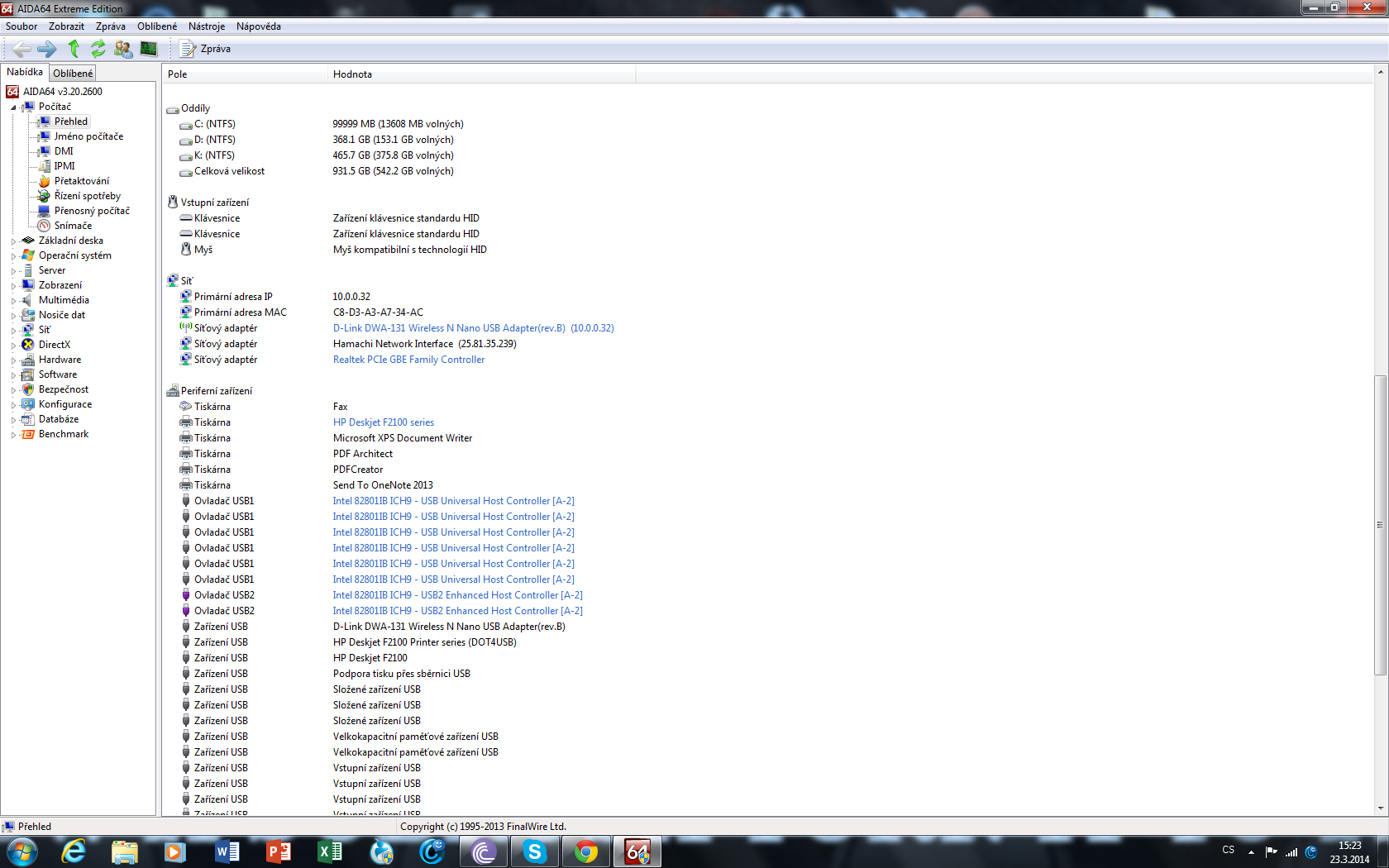Viewport: 1389px width, 868px height.
Task: Click the Software tree icon
Action: coord(28,374)
